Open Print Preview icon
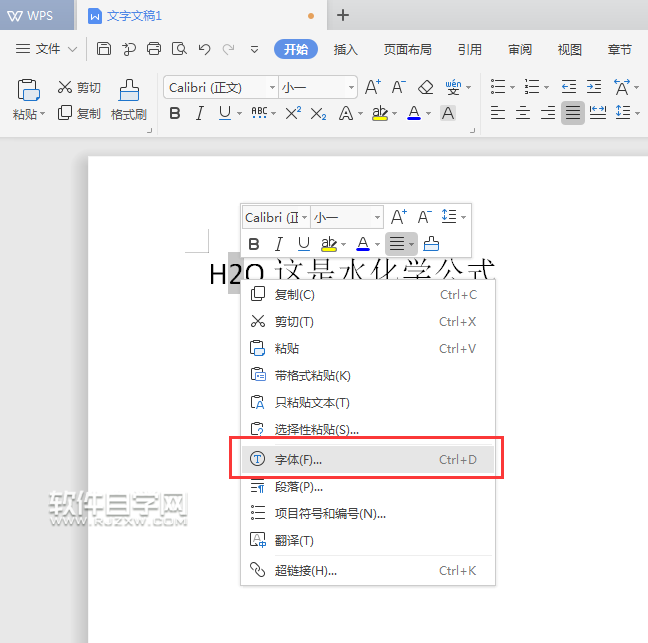Image resolution: width=648 pixels, height=643 pixels. [x=179, y=49]
